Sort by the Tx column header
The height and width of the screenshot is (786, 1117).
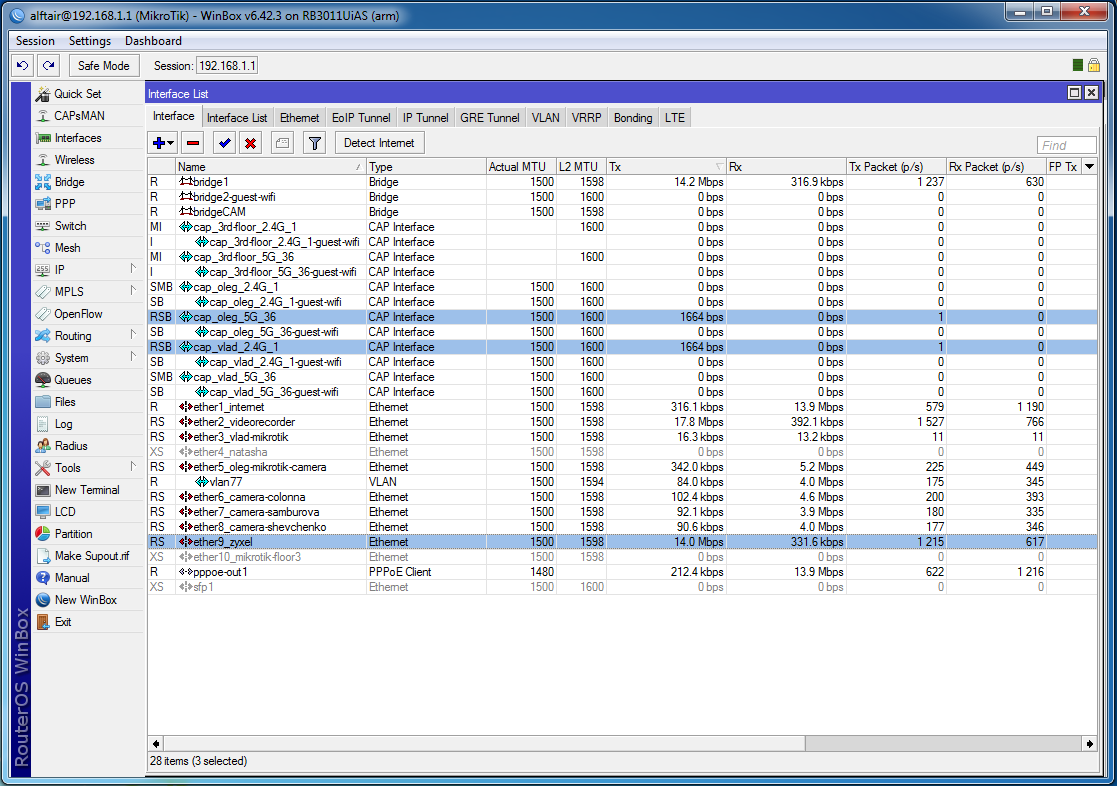tap(666, 167)
